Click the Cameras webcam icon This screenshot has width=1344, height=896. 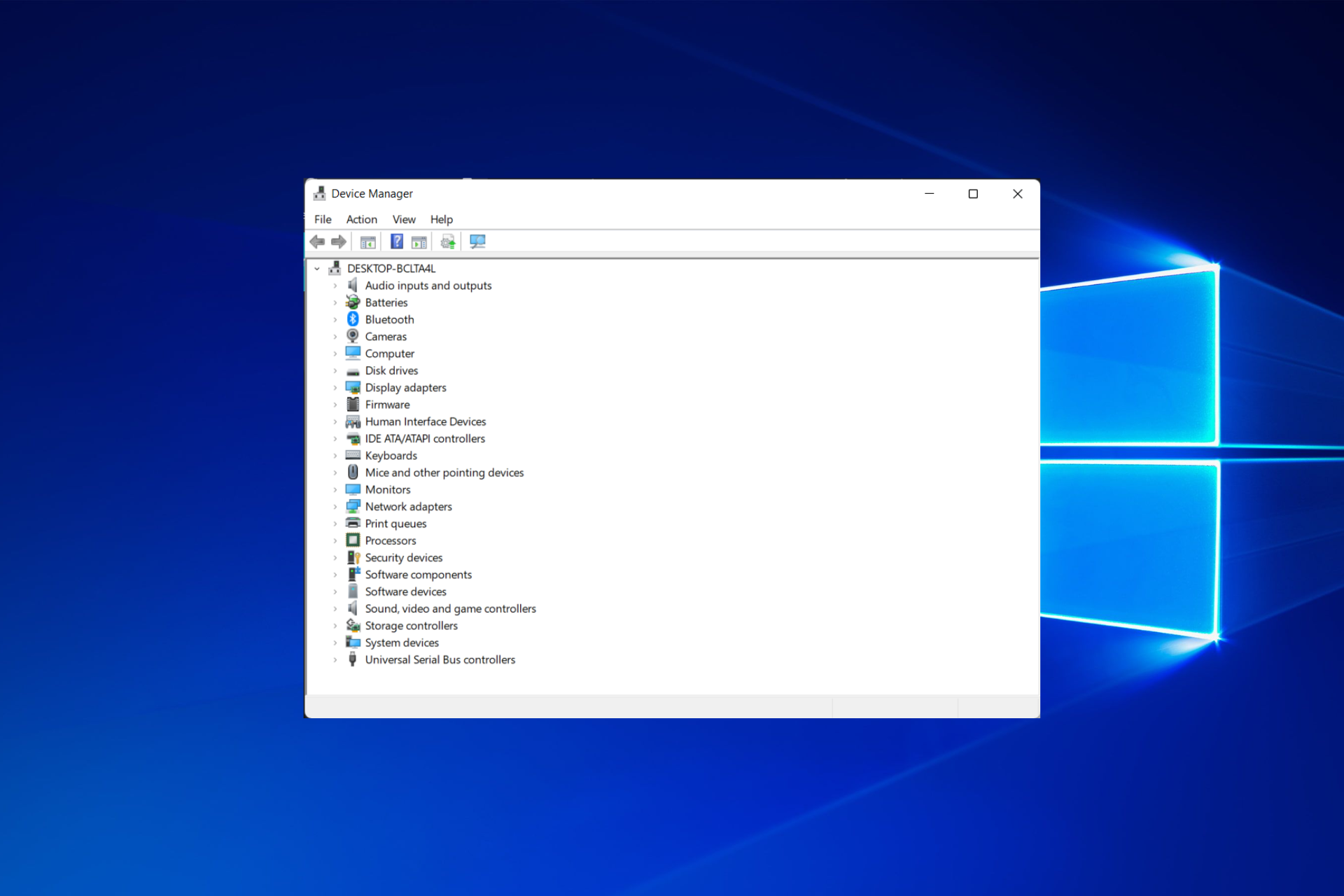coord(353,336)
